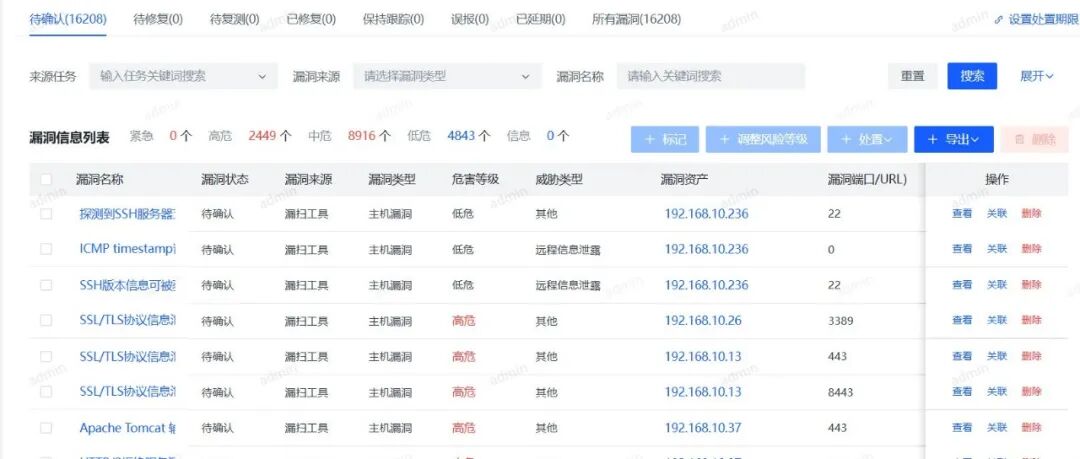The height and width of the screenshot is (459, 1080).
Task: Check the SSH版本信息 row checkbox
Action: pyautogui.click(x=46, y=285)
